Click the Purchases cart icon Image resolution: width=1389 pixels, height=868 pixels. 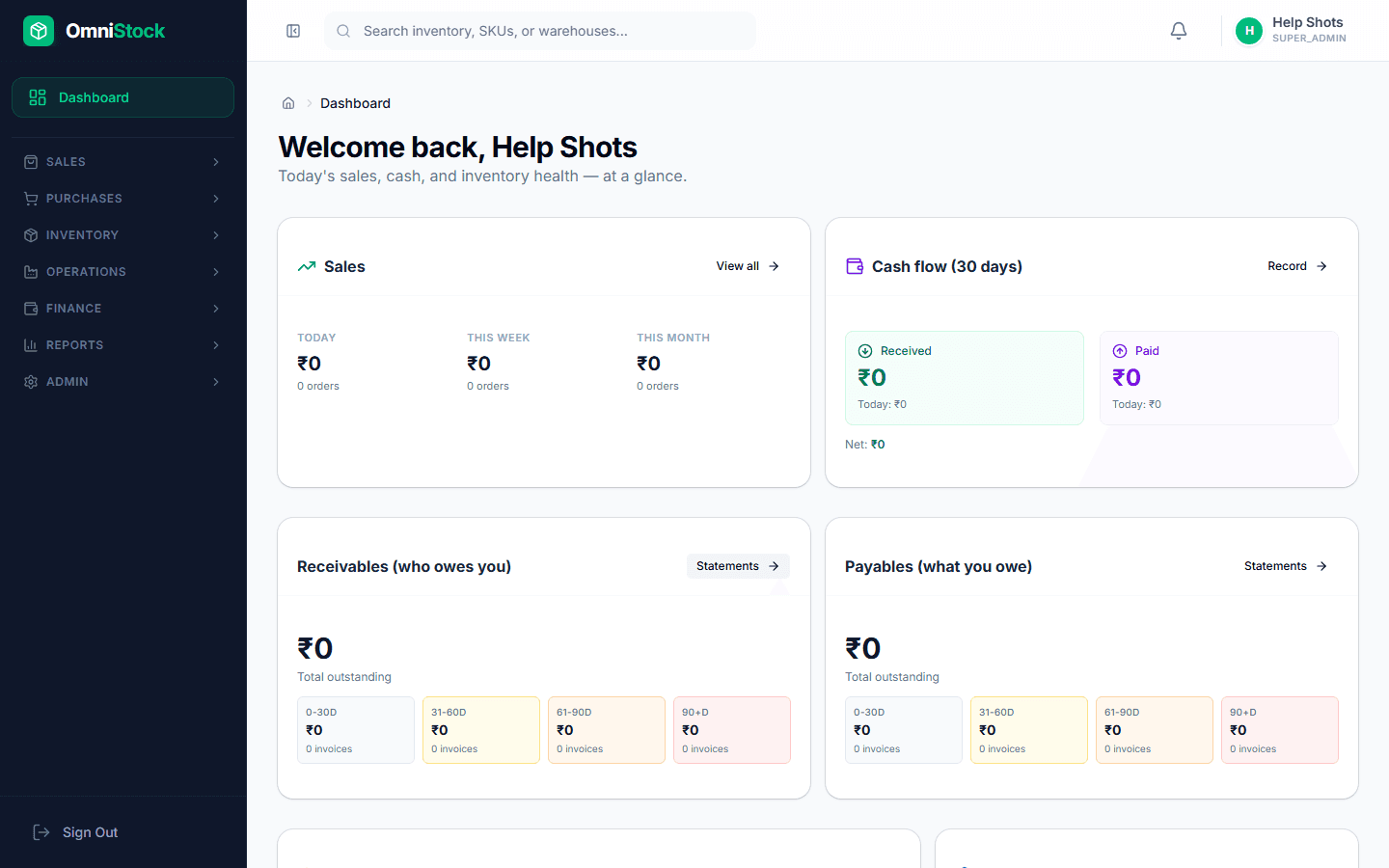point(31,199)
